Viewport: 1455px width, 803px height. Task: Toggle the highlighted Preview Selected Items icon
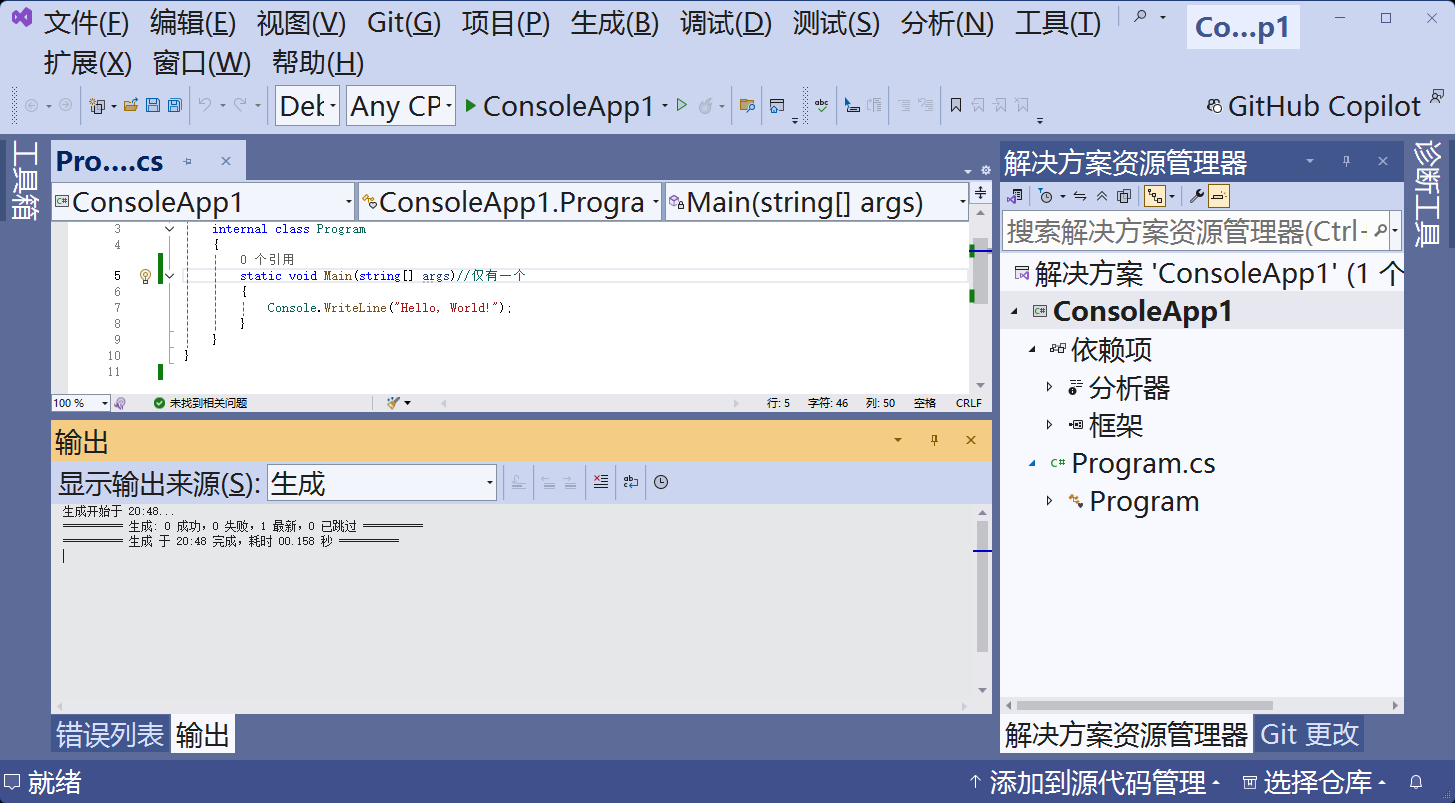(x=1219, y=196)
